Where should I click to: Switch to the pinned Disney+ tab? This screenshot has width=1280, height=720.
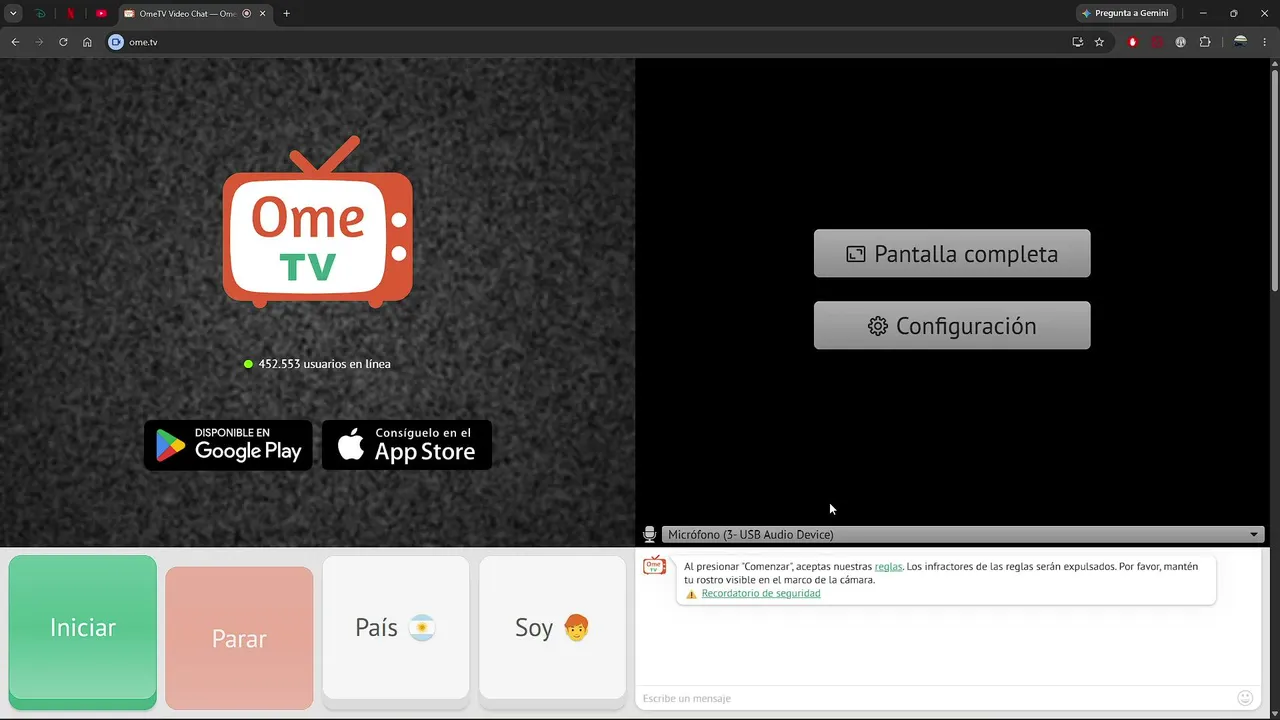pos(40,14)
